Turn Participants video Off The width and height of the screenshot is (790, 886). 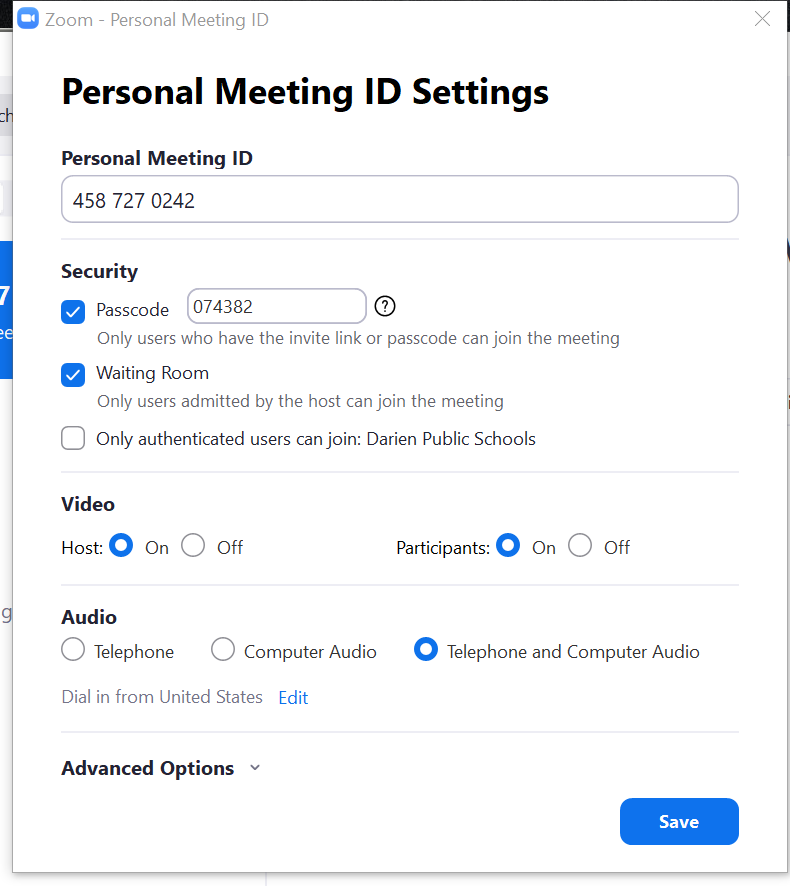(580, 546)
